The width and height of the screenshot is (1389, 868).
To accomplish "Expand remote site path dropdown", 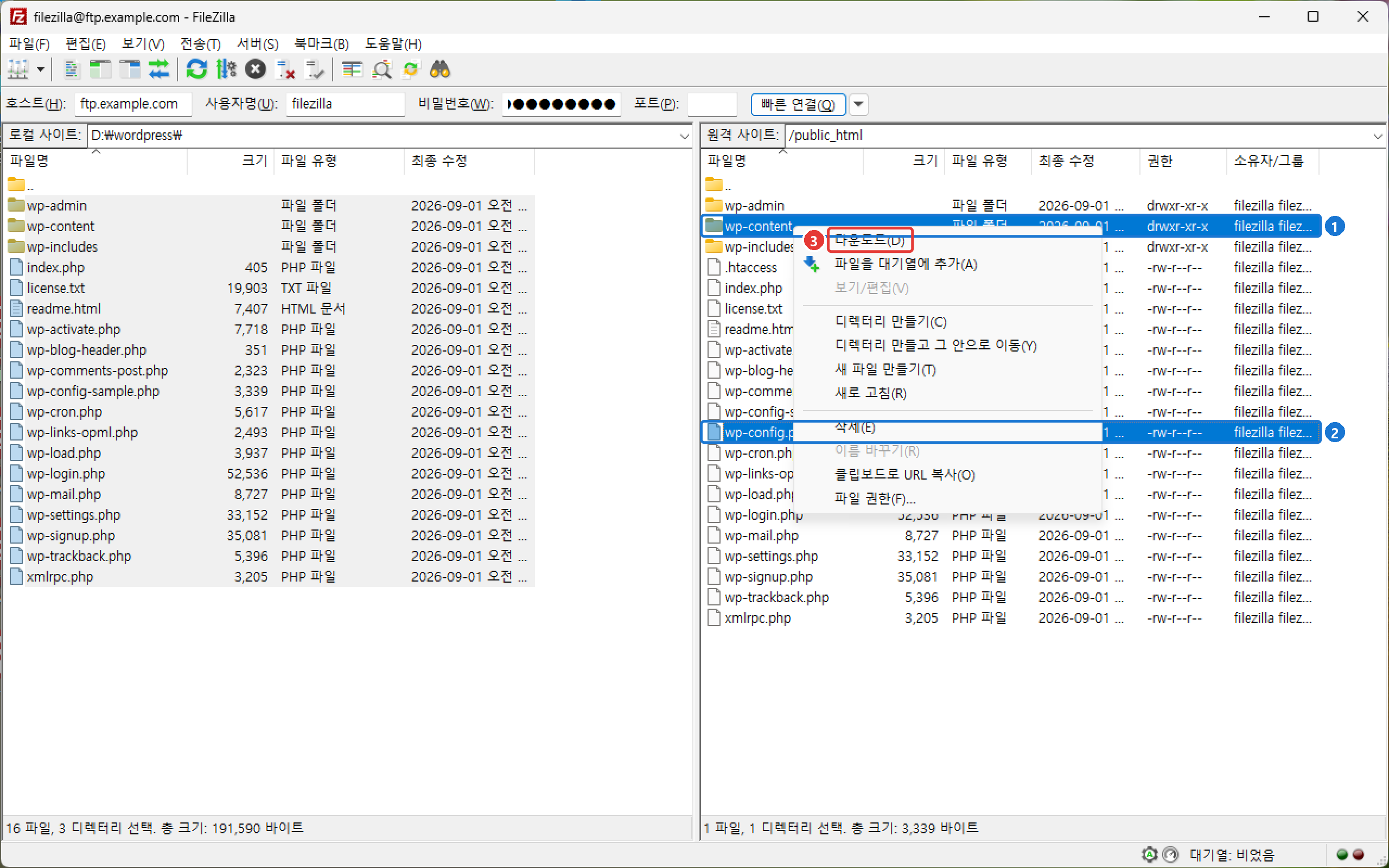I will point(1378,136).
